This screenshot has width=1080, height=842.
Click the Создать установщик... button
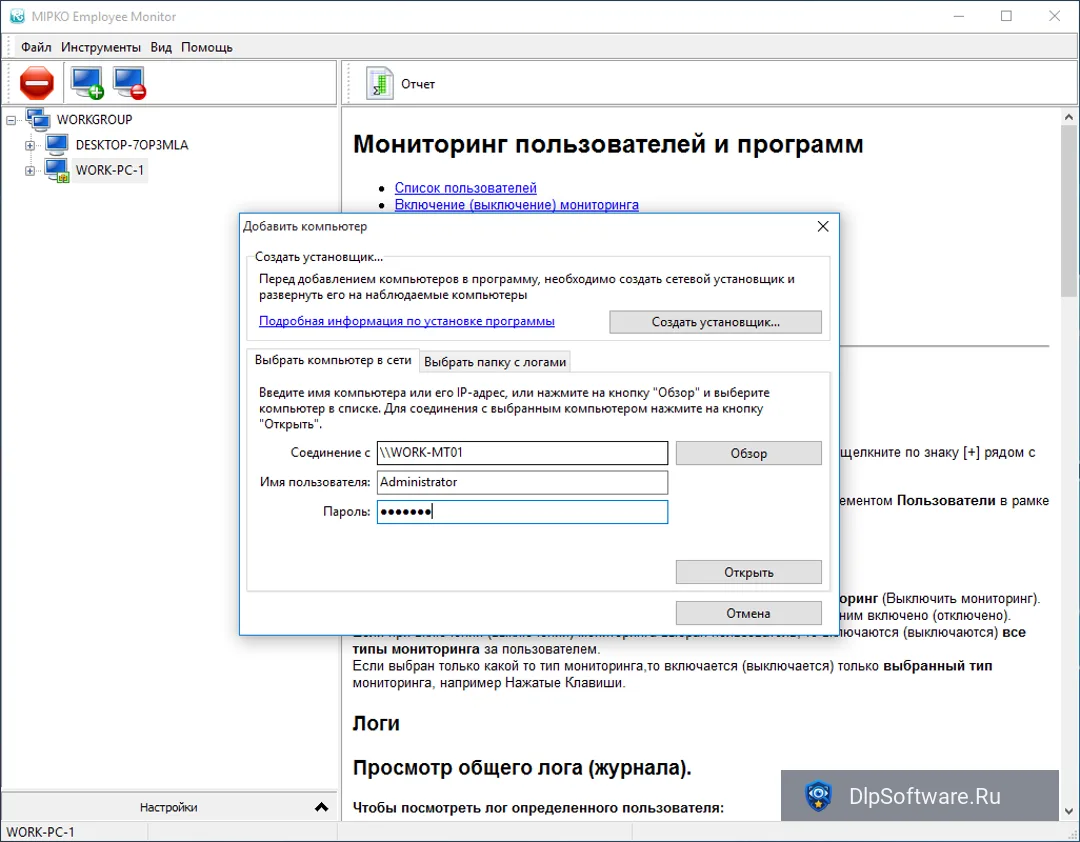coord(716,322)
